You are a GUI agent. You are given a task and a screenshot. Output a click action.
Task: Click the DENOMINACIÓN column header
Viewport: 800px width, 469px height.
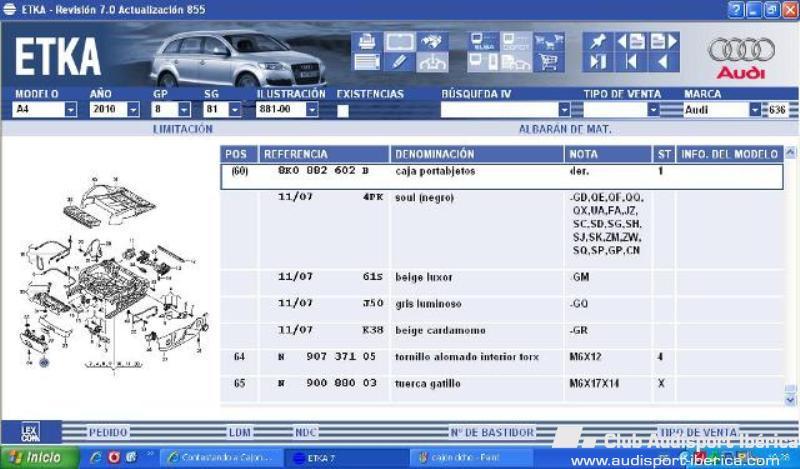pos(477,154)
